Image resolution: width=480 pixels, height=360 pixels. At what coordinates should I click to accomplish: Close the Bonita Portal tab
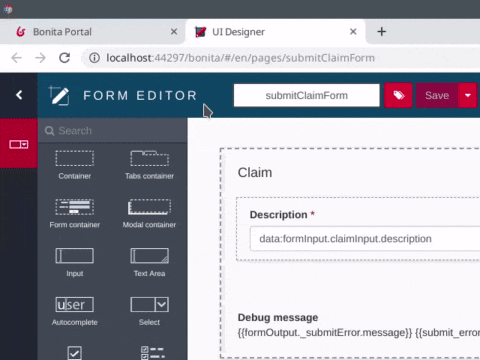pos(174,32)
